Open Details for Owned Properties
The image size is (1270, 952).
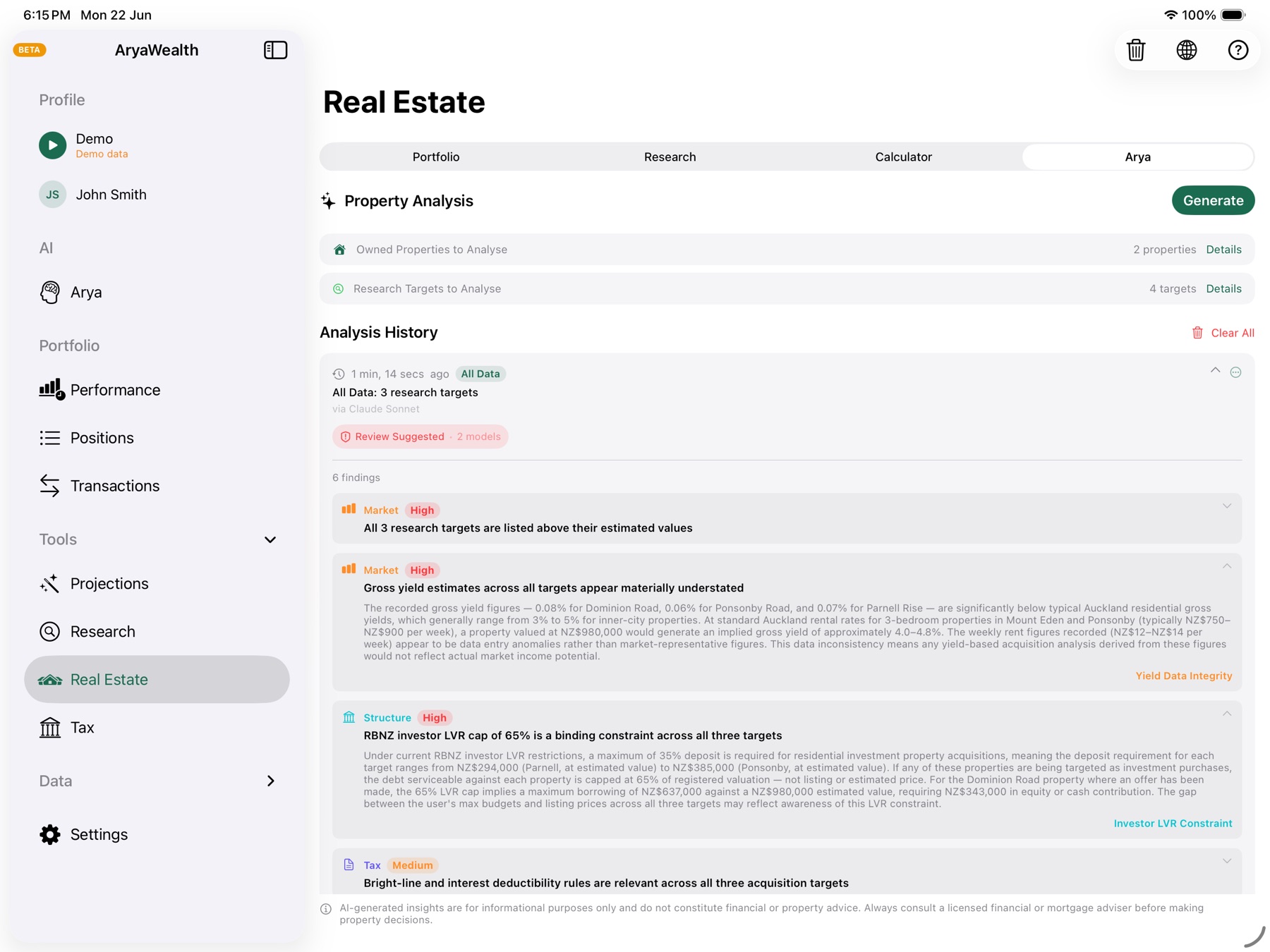(1223, 250)
